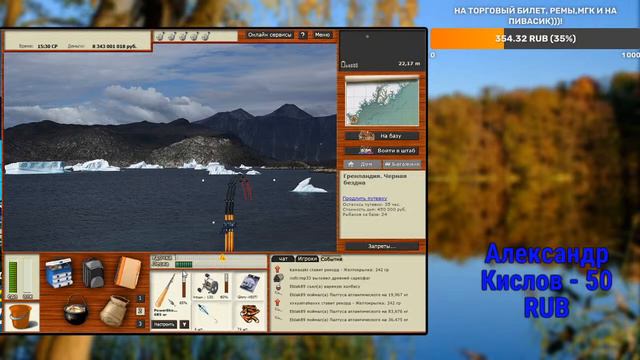The height and width of the screenshot is (360, 640).
Task: Open the Онлайн сервисы menu
Action: click(270, 35)
